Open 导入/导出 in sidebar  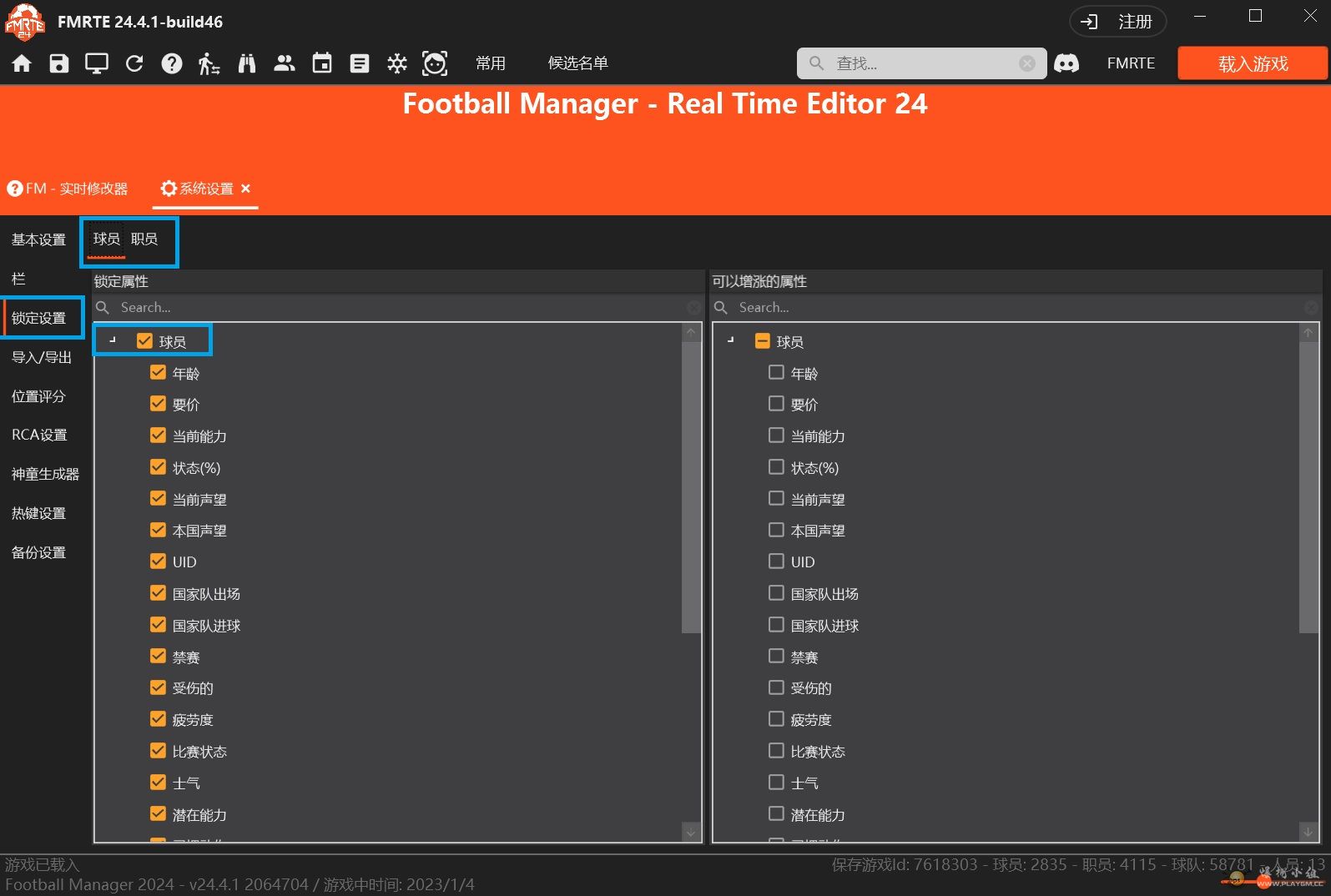click(42, 357)
